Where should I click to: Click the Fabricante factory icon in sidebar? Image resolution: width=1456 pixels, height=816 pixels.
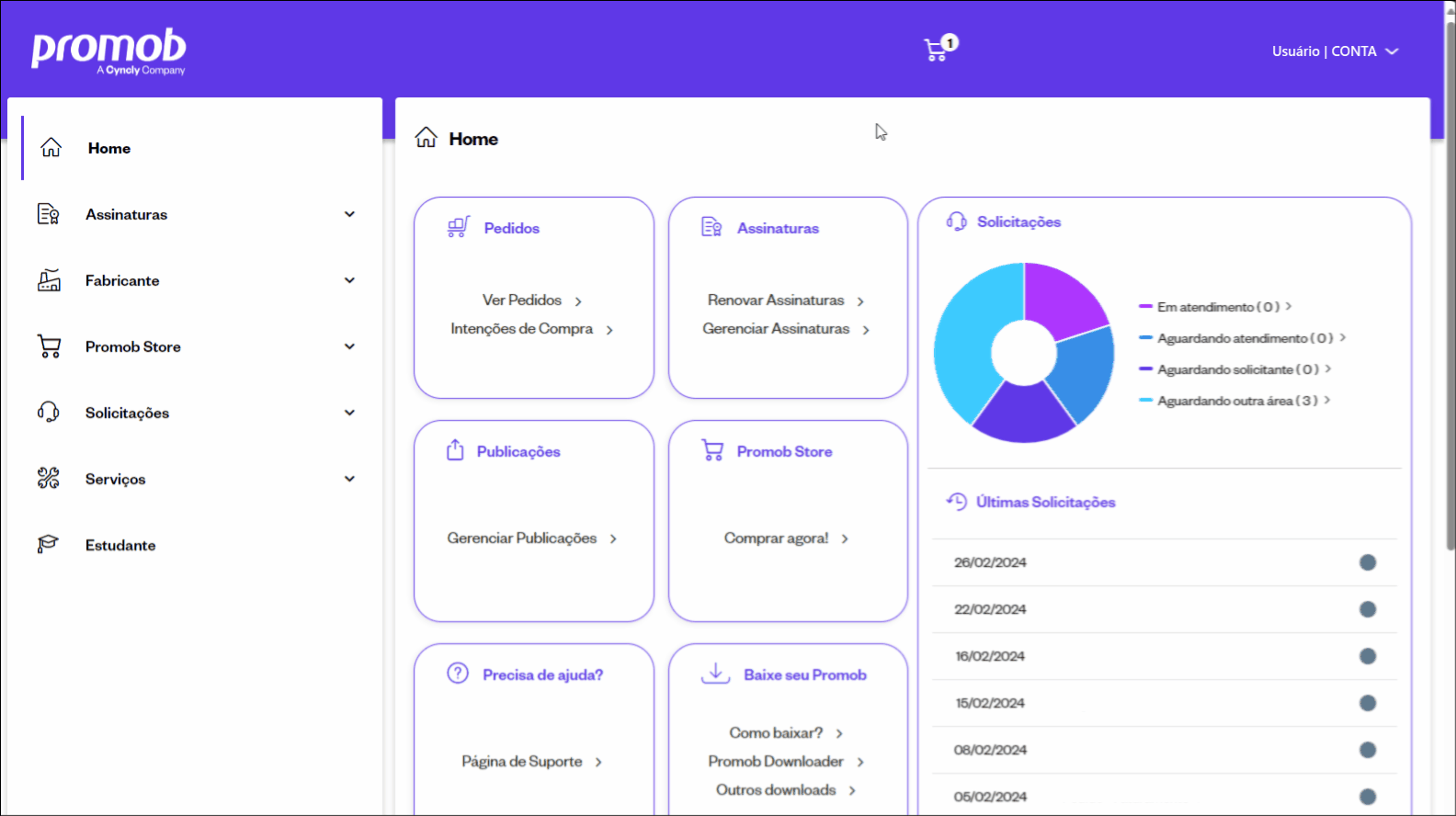point(49,280)
